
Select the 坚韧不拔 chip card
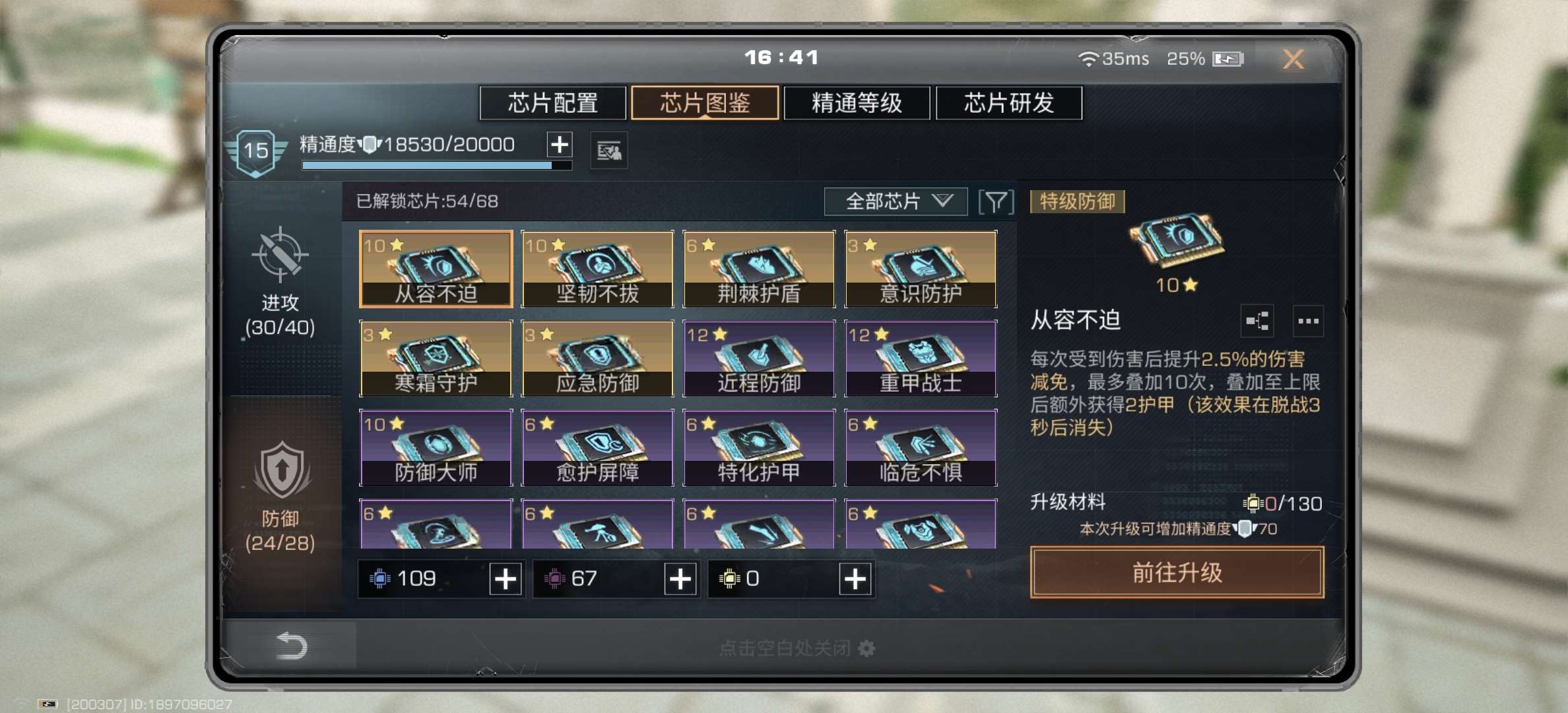click(597, 269)
